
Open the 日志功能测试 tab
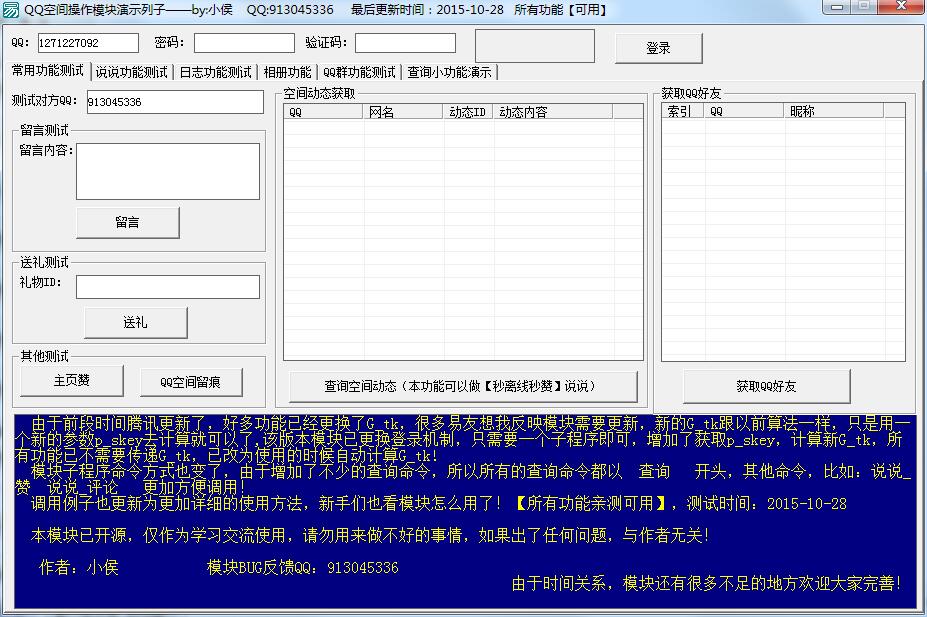coord(215,72)
